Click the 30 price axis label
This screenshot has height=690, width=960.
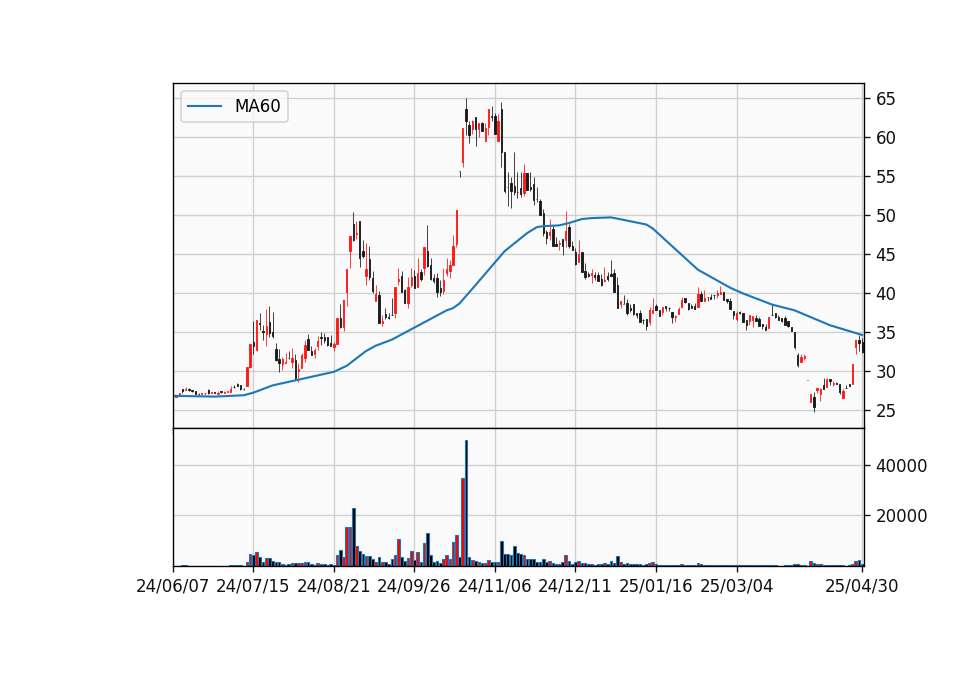coord(885,372)
